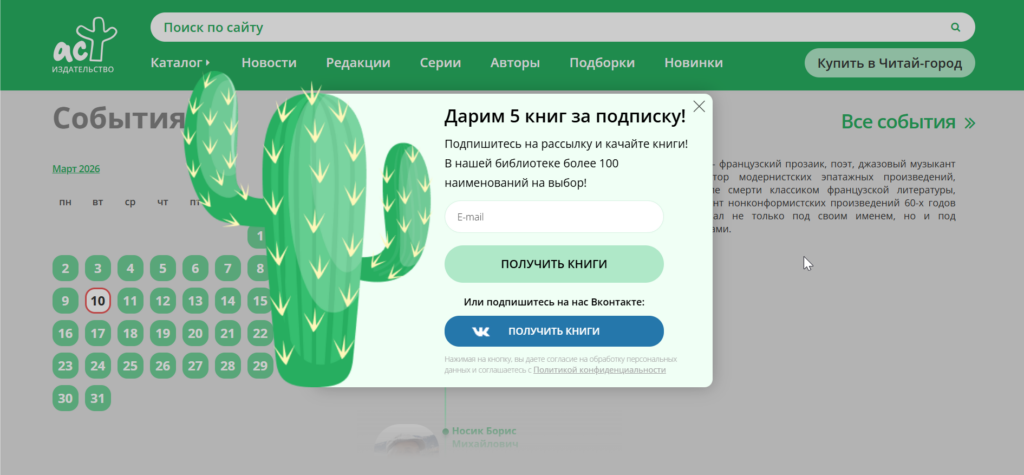Click the Март 2026 calendar month link

tap(76, 169)
